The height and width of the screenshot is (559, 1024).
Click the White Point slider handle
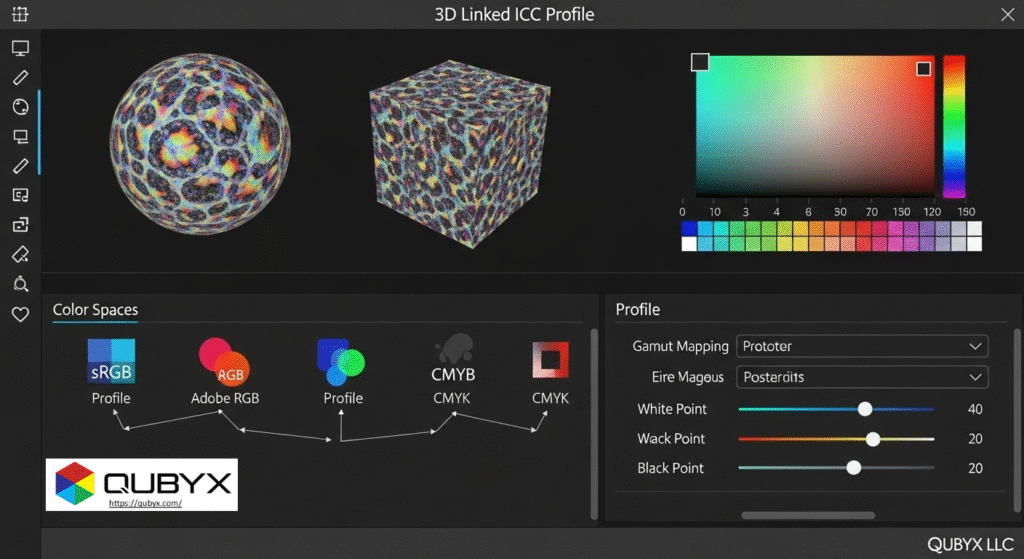point(865,409)
